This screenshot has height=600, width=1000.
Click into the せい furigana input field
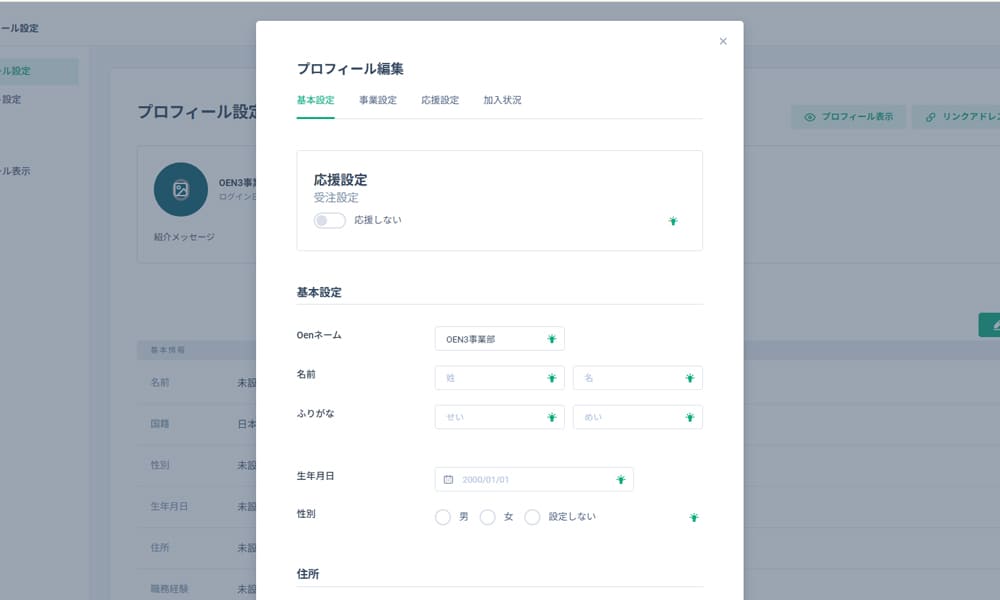tap(490, 417)
